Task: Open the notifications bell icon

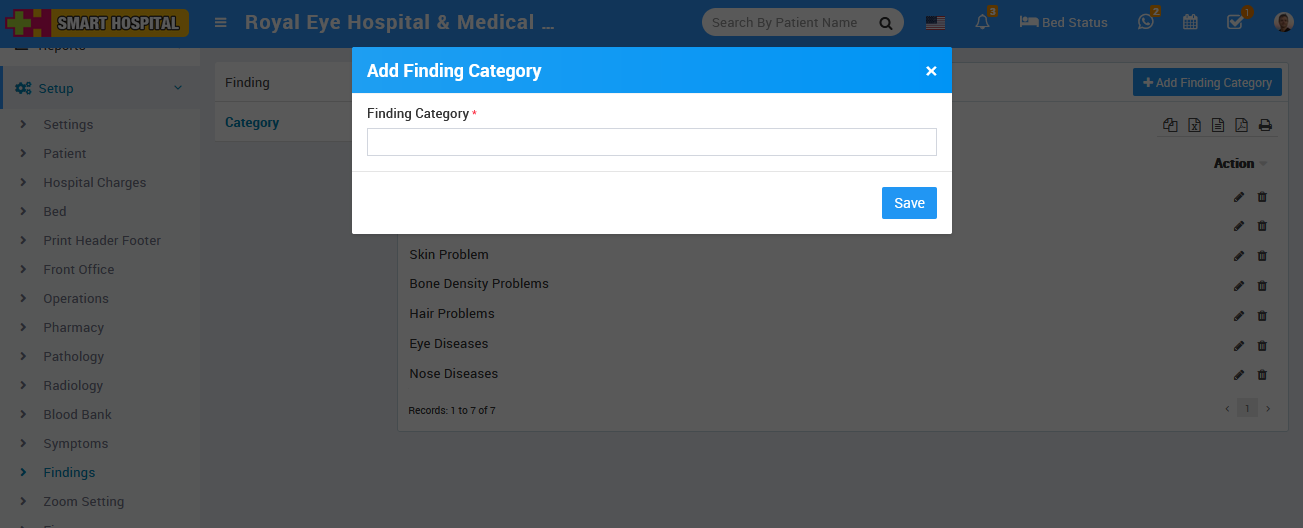Action: click(982, 22)
